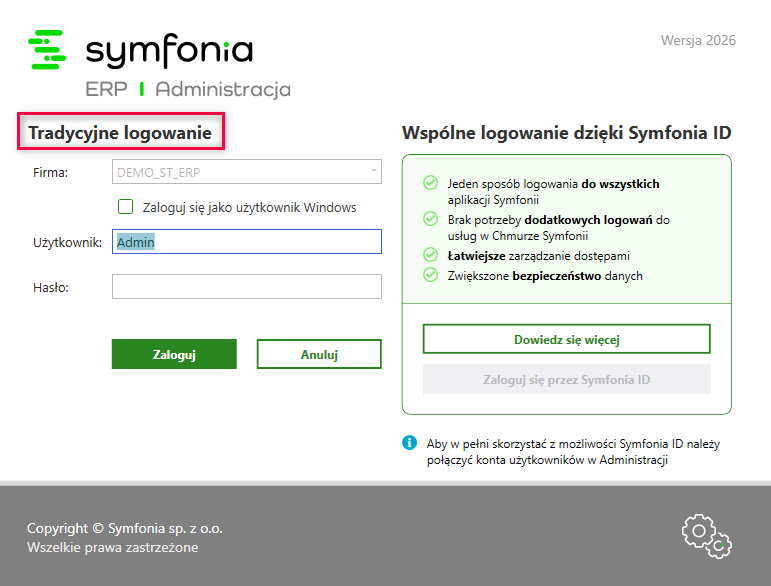Click 'Zaloguj się przez Symfonia ID' button
The height and width of the screenshot is (586, 771).
click(x=566, y=380)
